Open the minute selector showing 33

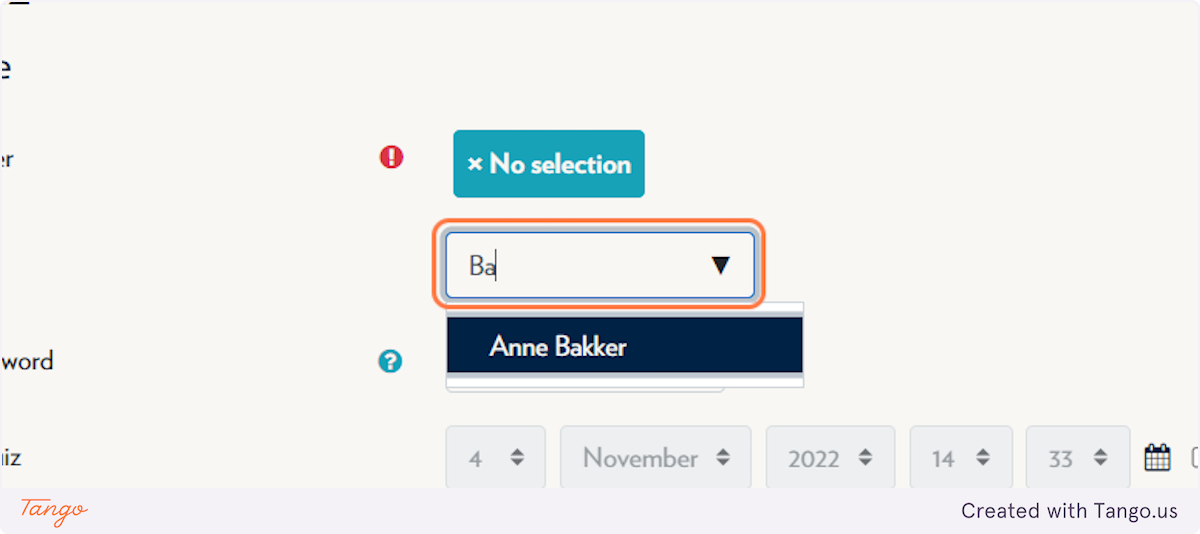1078,458
